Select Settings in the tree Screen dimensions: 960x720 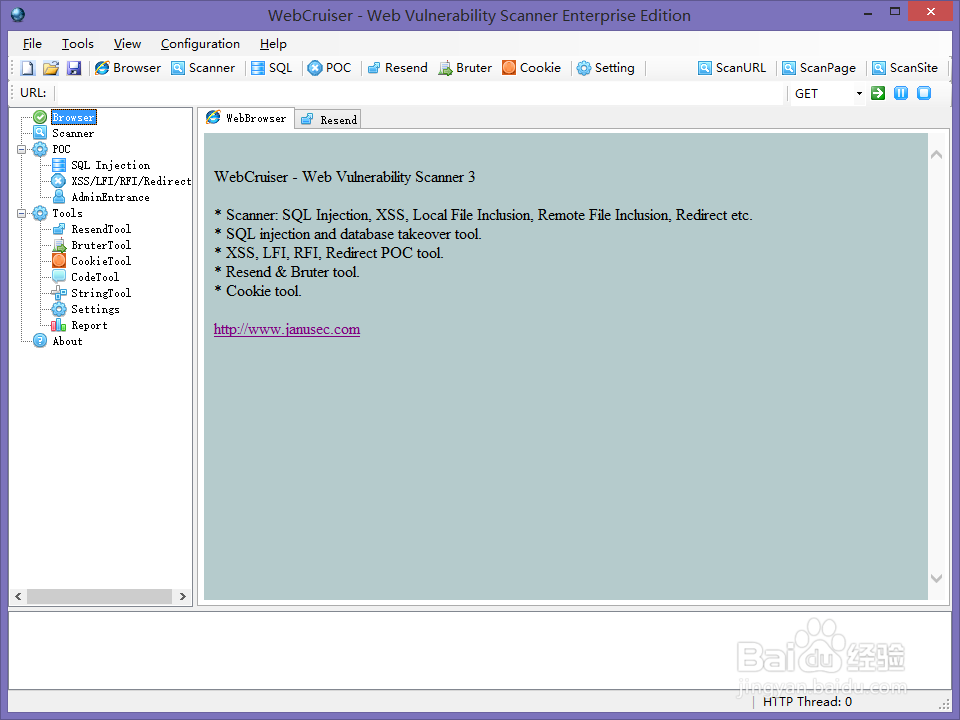[x=96, y=309]
